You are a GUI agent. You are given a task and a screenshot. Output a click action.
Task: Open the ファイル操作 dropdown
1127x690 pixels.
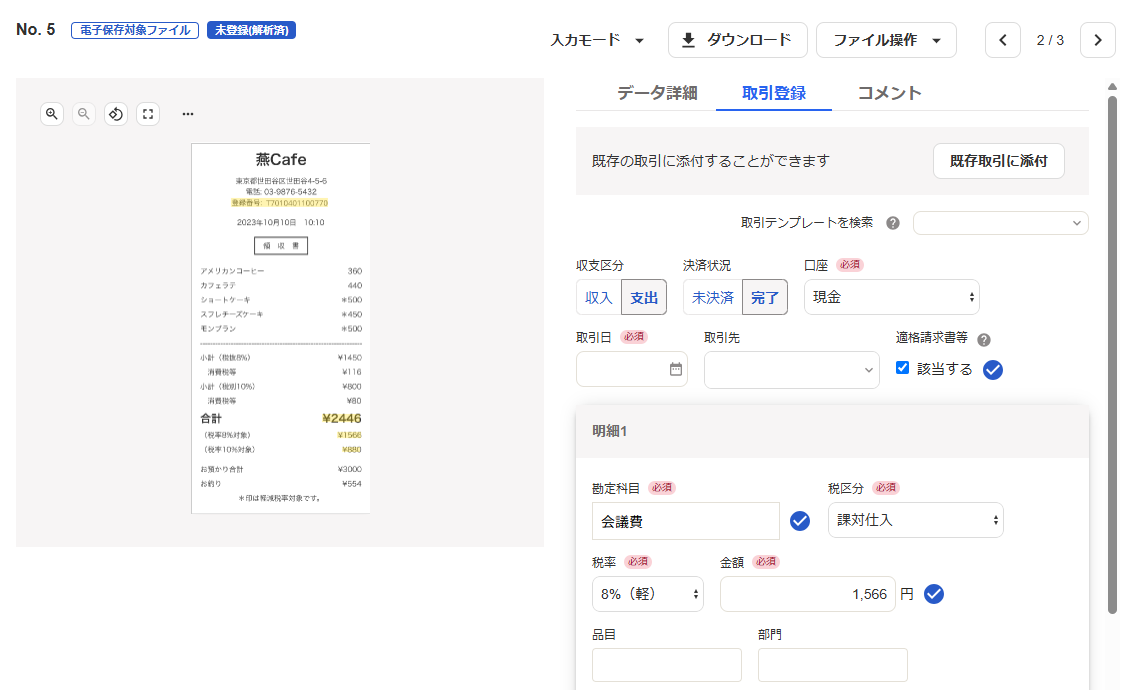click(x=886, y=40)
